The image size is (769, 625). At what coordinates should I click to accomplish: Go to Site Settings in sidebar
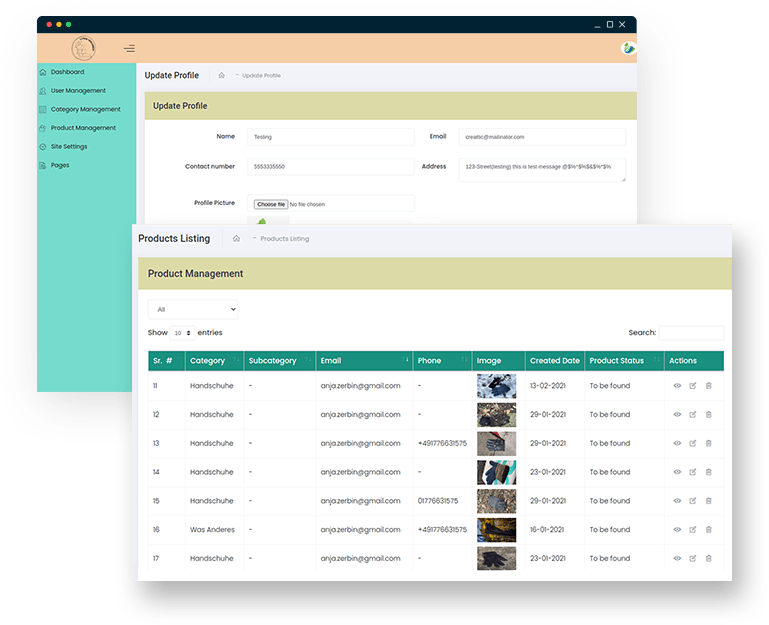click(69, 147)
